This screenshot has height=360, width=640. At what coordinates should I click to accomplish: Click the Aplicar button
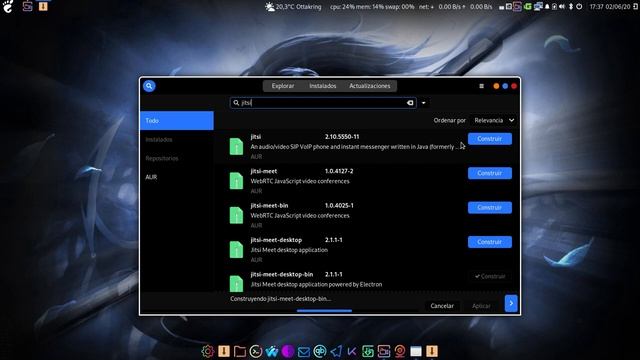pos(481,306)
